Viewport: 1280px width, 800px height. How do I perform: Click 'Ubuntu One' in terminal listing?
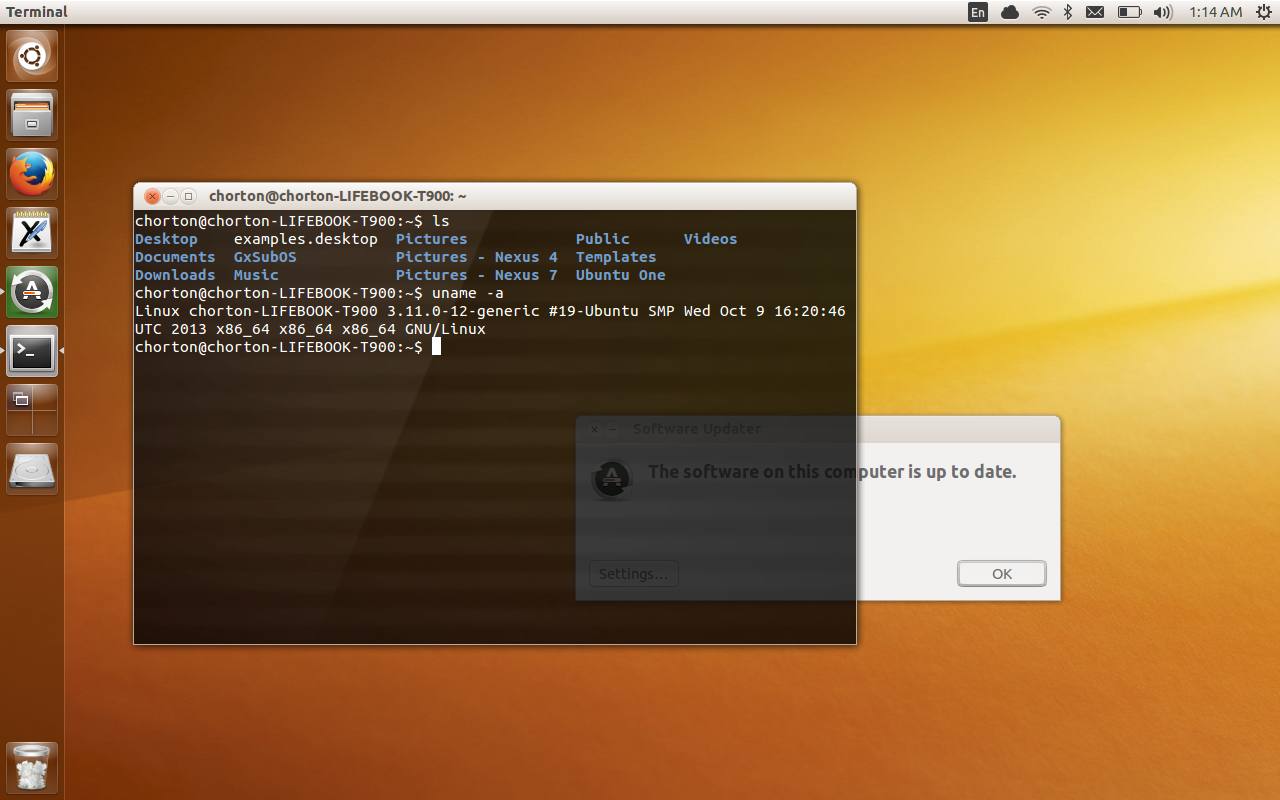(x=621, y=275)
